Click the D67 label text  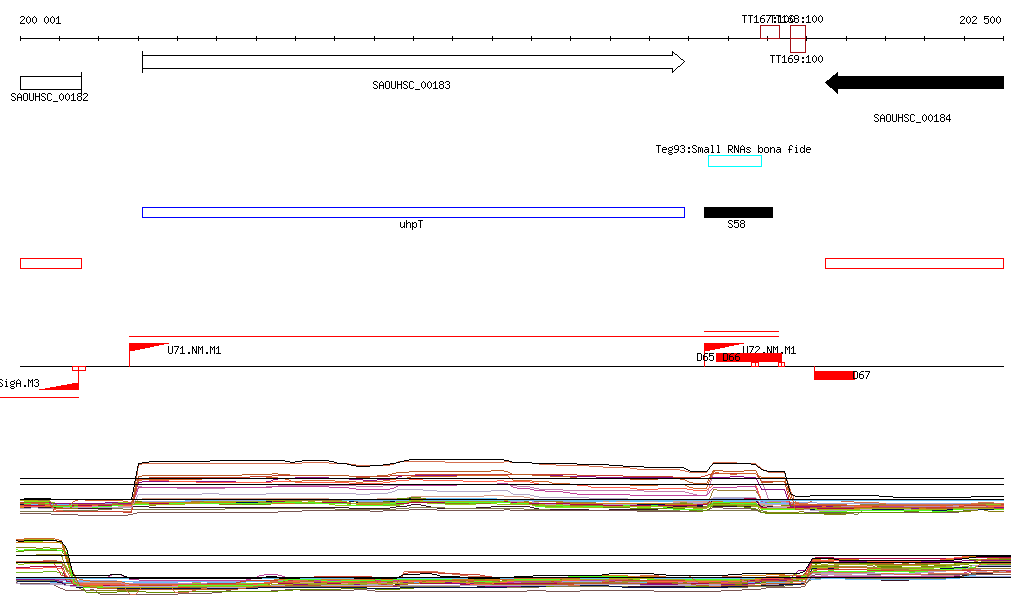(861, 375)
